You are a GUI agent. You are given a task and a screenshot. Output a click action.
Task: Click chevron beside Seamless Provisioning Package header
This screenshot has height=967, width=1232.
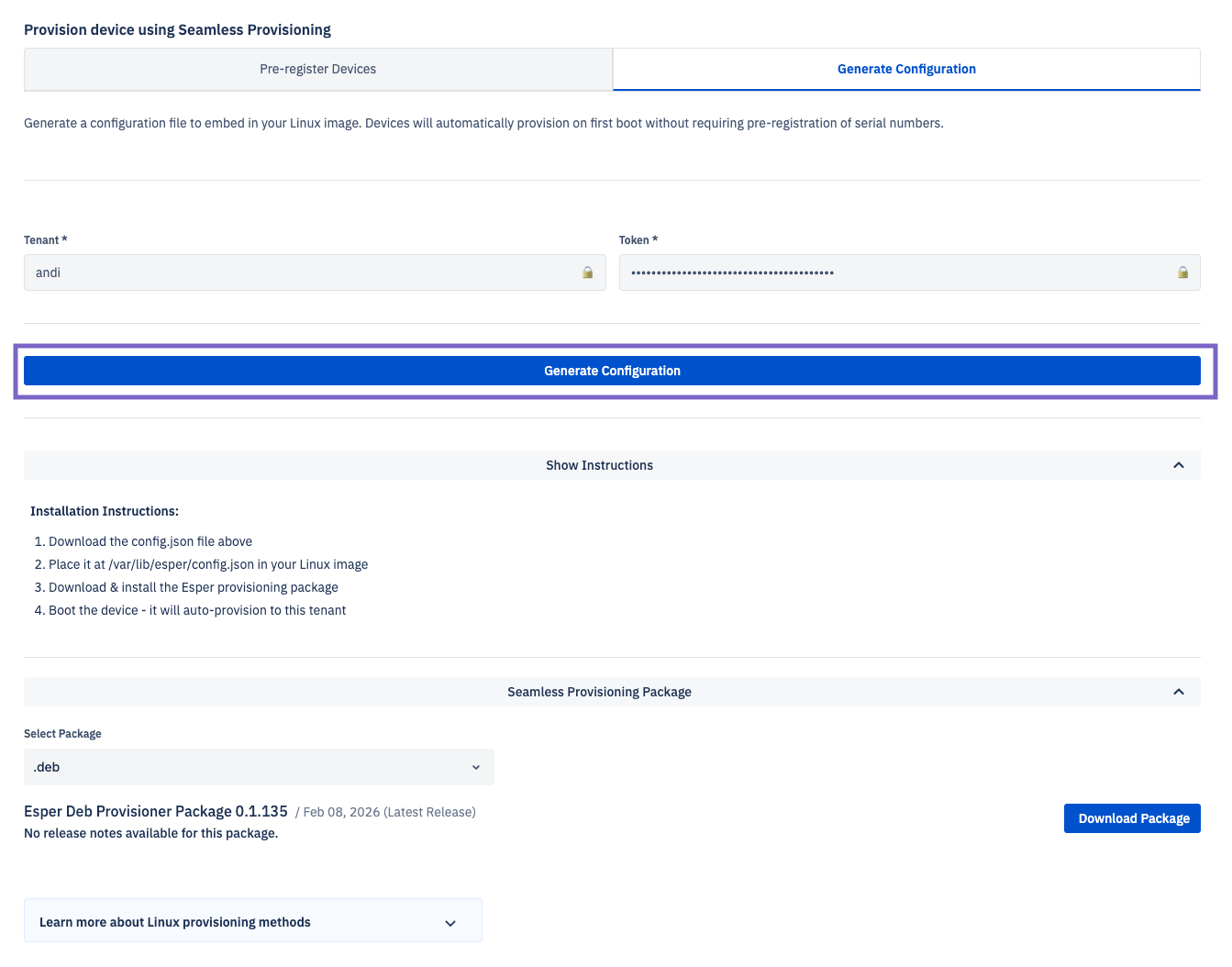(1178, 692)
